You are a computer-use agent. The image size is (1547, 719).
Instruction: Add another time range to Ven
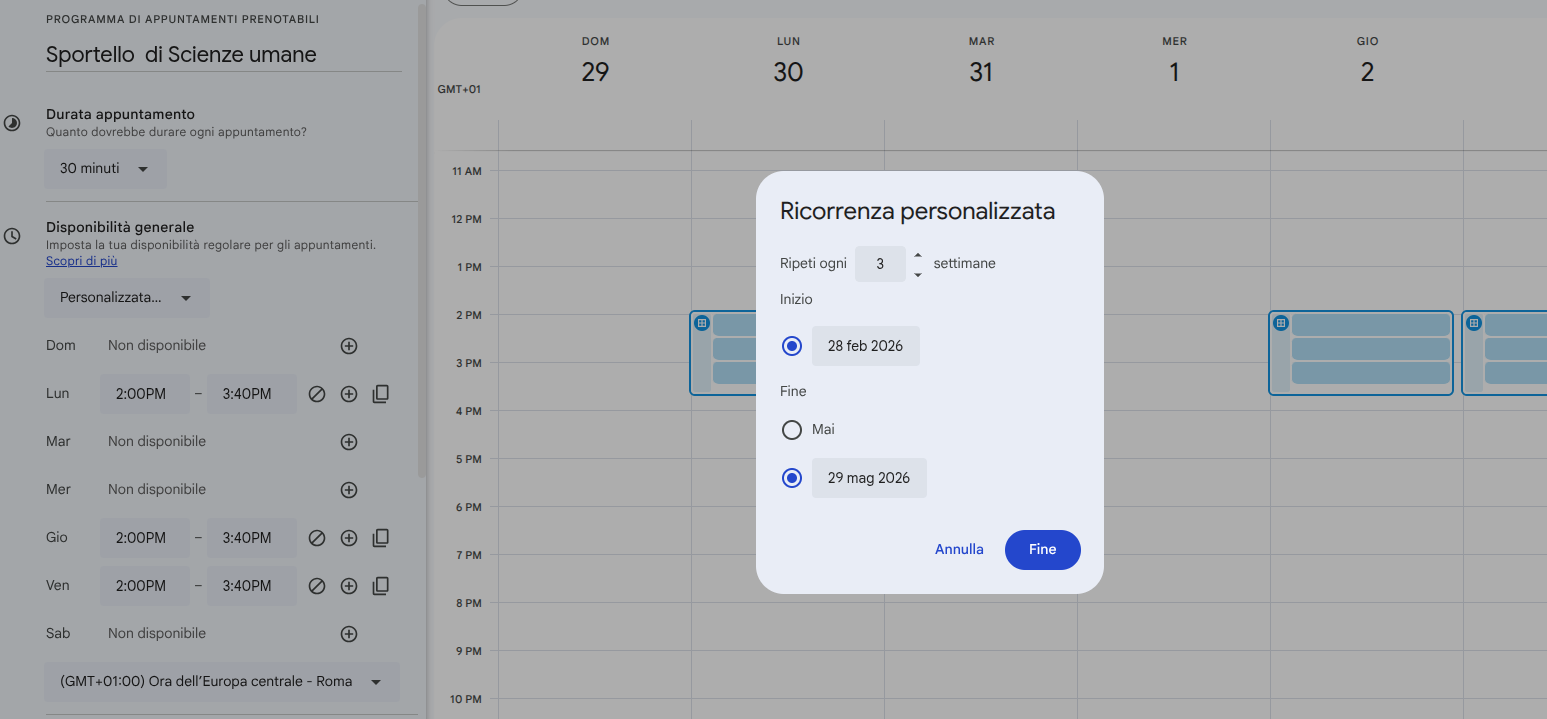click(x=349, y=586)
